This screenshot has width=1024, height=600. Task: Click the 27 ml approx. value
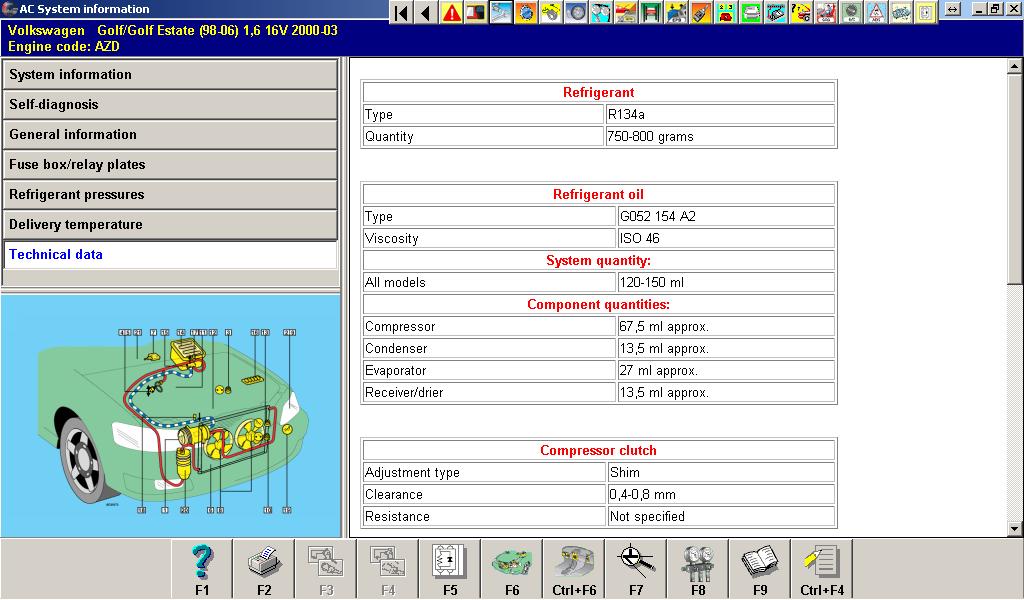pos(726,370)
